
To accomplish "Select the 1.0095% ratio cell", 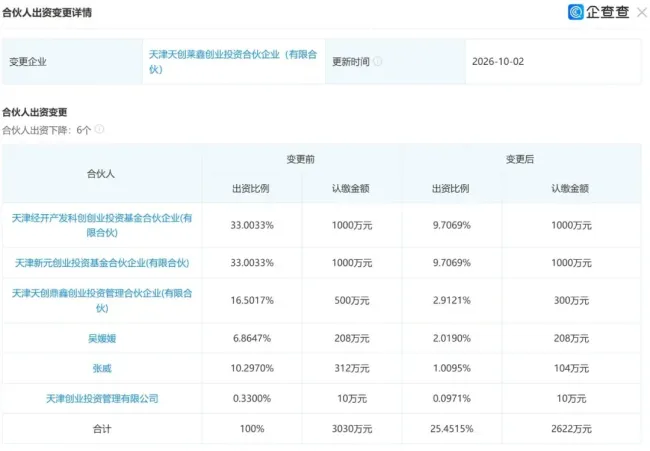I will (x=452, y=368).
